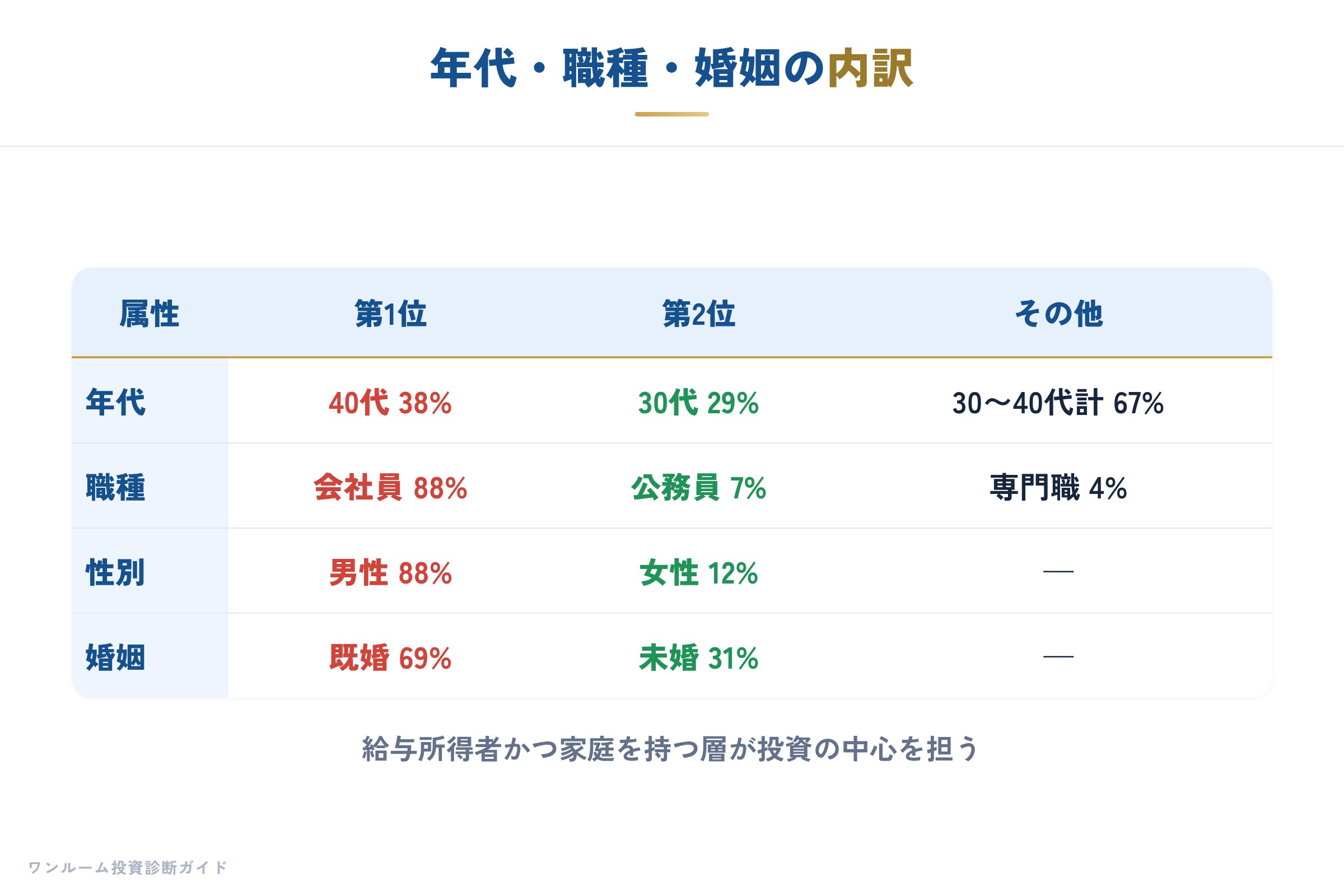Click the 年代 row label
The width and height of the screenshot is (1344, 896).
pos(116,402)
